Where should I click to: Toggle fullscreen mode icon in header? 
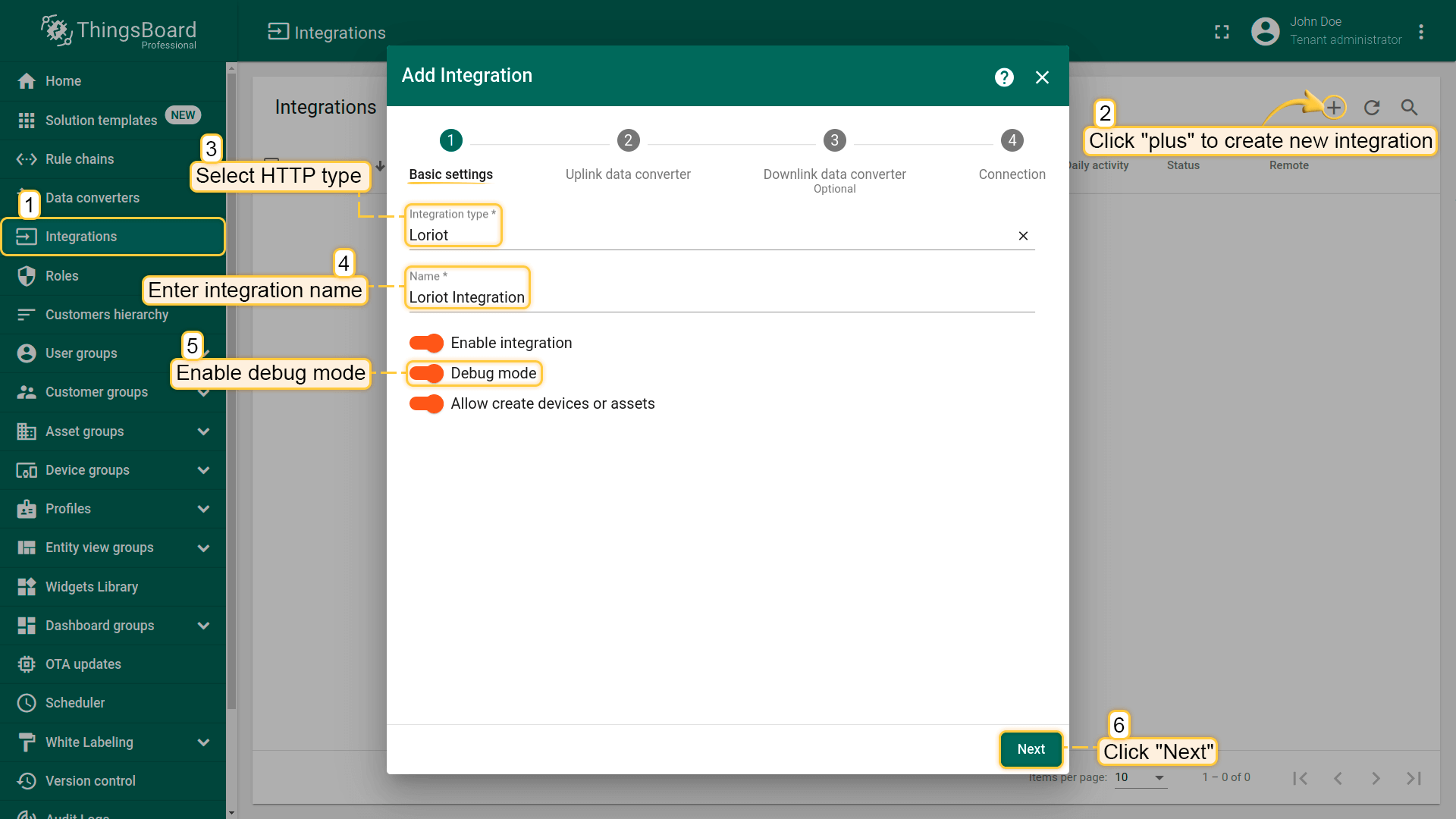click(x=1222, y=32)
